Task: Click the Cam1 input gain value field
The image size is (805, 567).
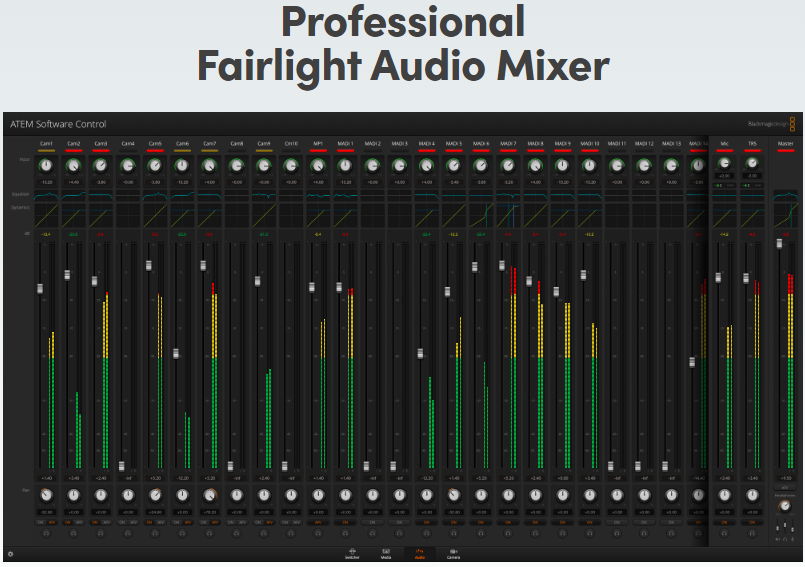Action: point(46,182)
